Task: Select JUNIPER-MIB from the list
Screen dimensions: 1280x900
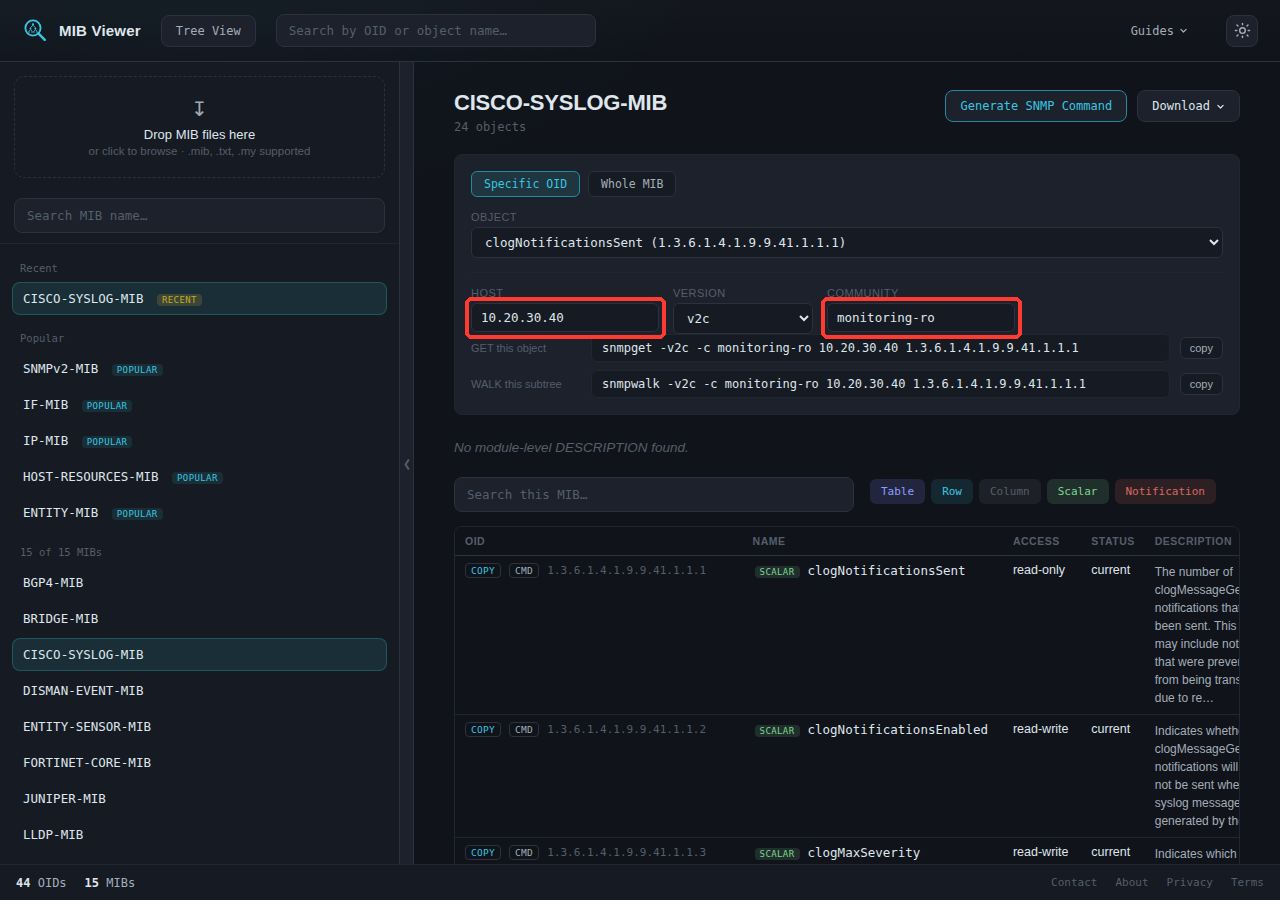Action: click(x=199, y=799)
